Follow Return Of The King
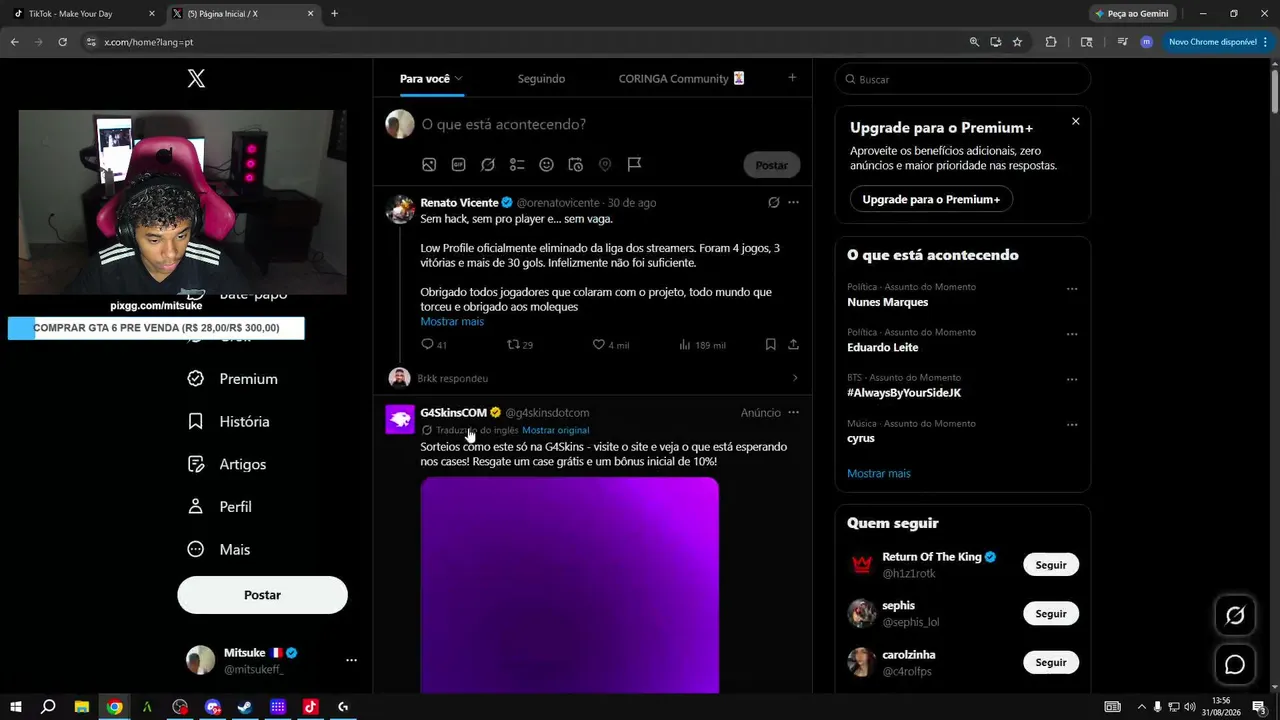 click(x=1051, y=565)
